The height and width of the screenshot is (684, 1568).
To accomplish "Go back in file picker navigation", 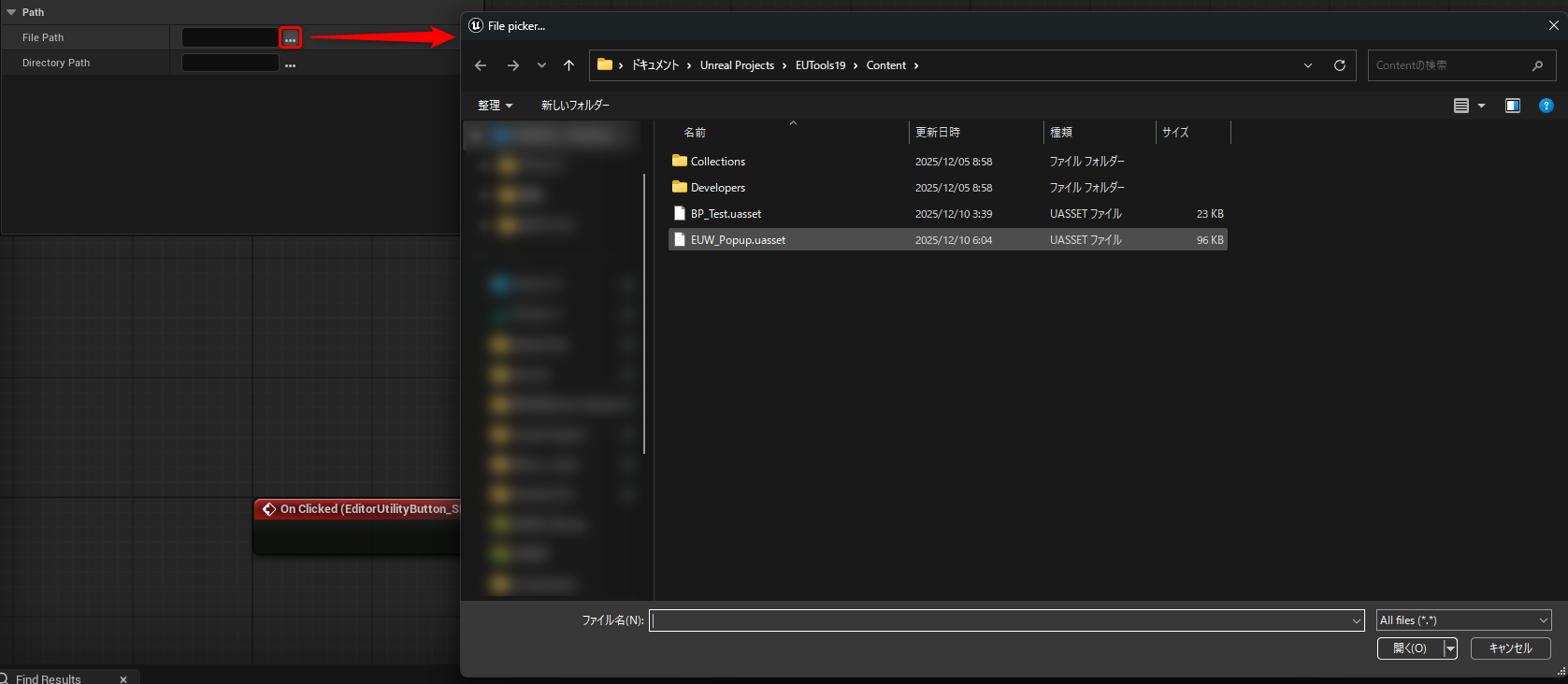I will tap(481, 65).
